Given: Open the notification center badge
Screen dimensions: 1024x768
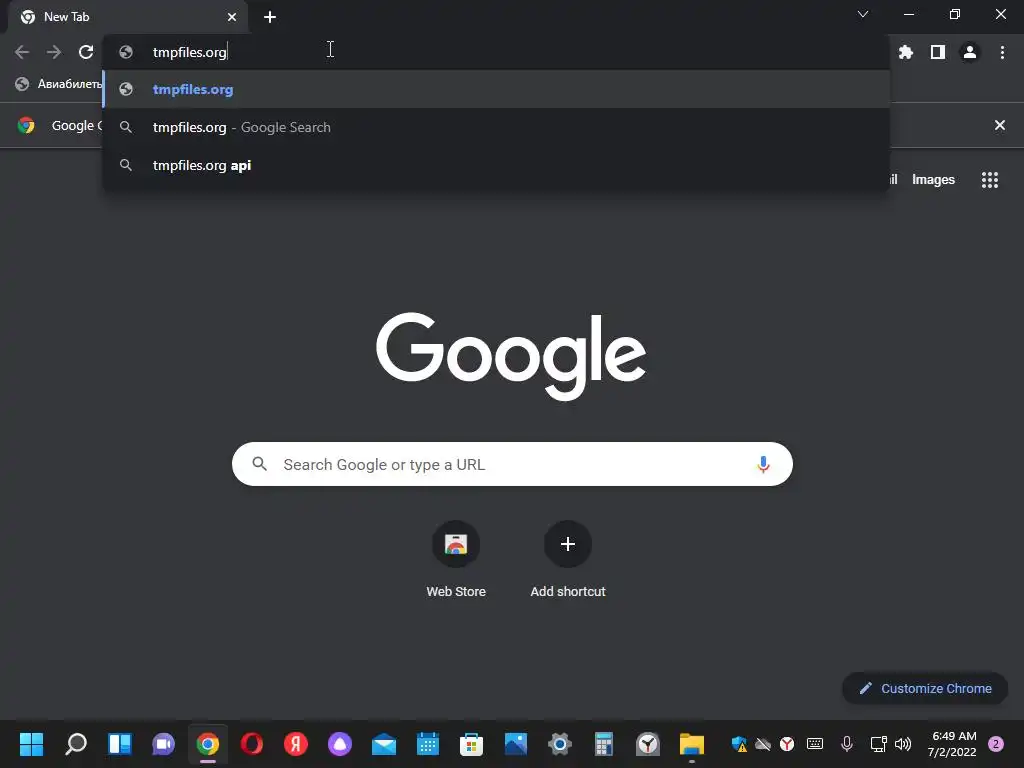Looking at the screenshot, I should (x=996, y=744).
